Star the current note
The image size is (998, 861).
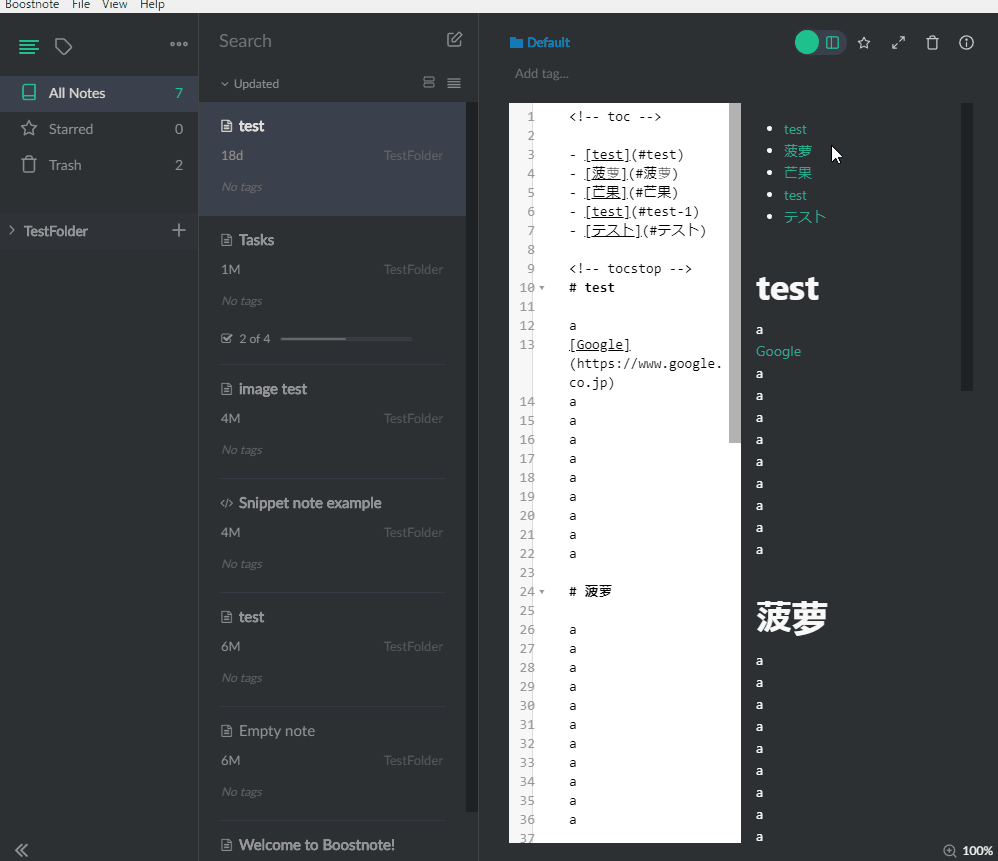tap(864, 43)
